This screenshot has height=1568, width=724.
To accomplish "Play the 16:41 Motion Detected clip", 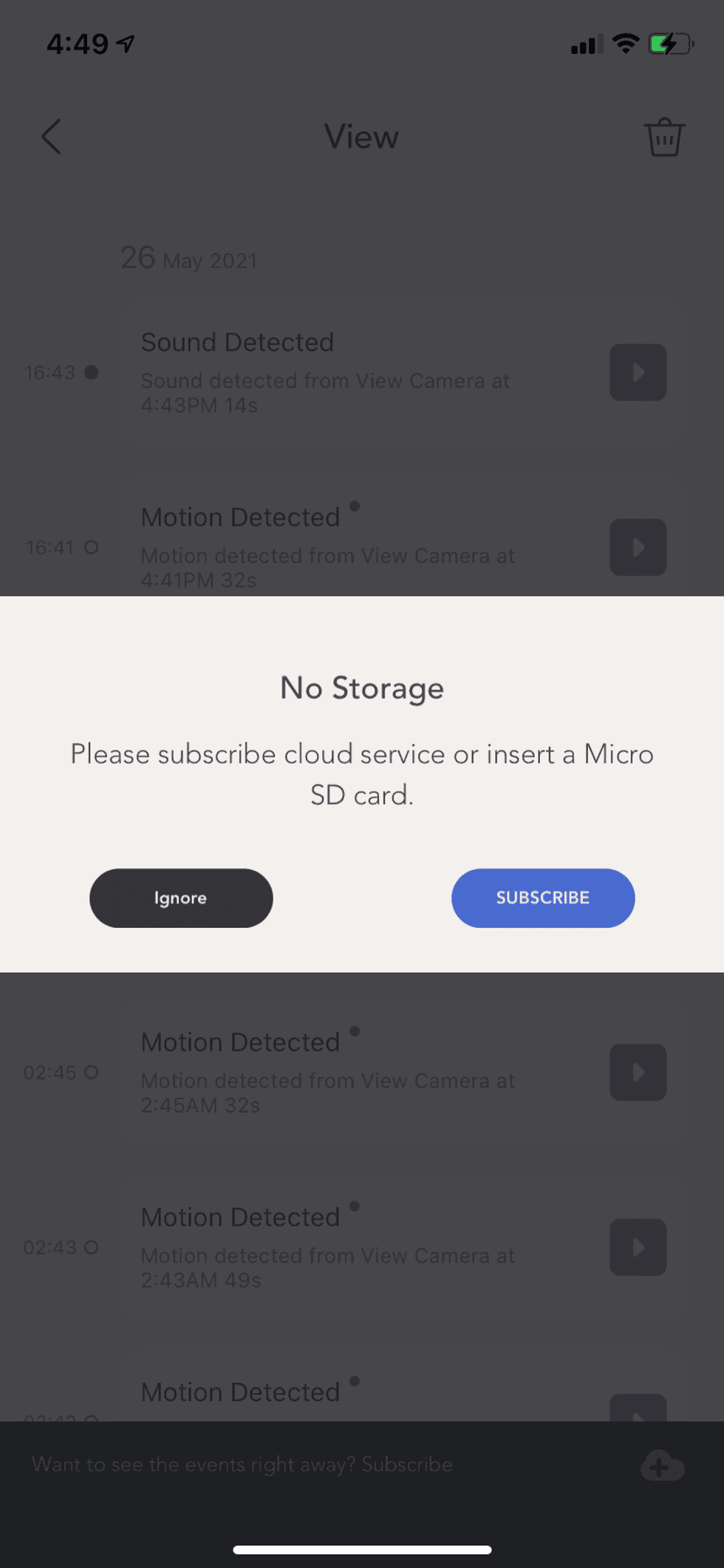I will click(638, 547).
